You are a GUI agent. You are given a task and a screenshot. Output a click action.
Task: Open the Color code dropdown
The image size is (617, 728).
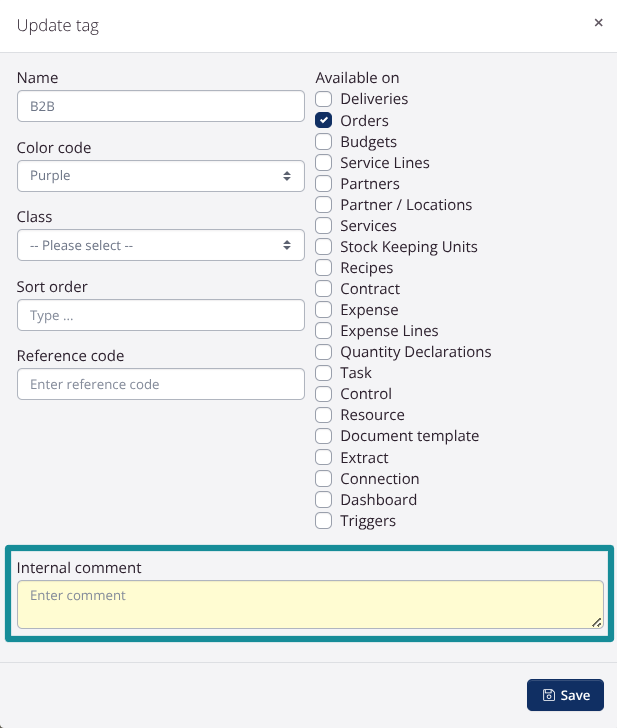coord(160,176)
